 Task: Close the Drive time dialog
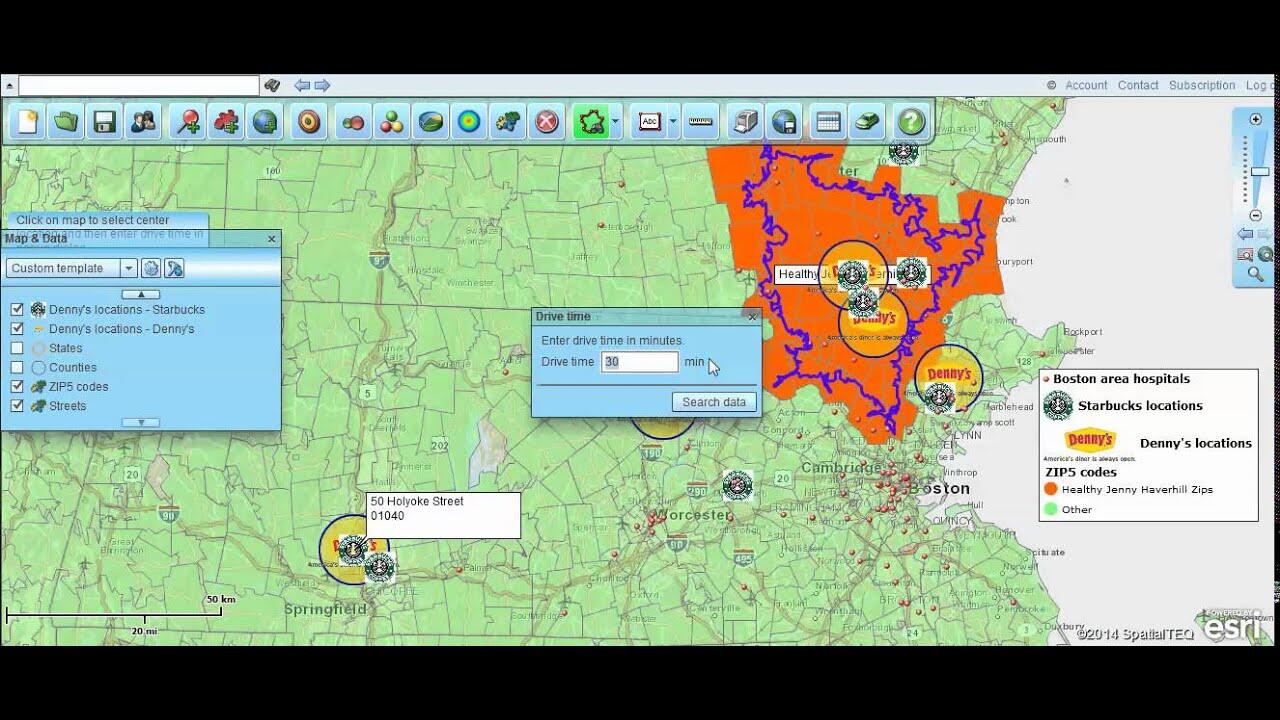753,317
